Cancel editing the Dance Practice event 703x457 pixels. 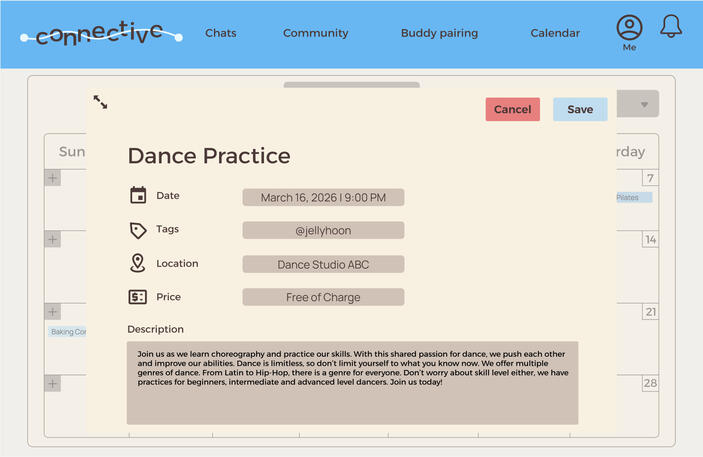512,109
